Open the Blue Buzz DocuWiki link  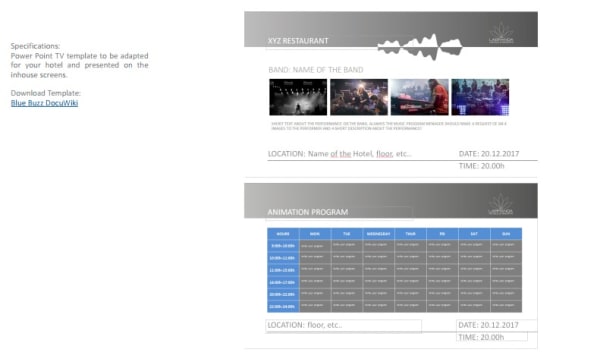pyautogui.click(x=44, y=103)
